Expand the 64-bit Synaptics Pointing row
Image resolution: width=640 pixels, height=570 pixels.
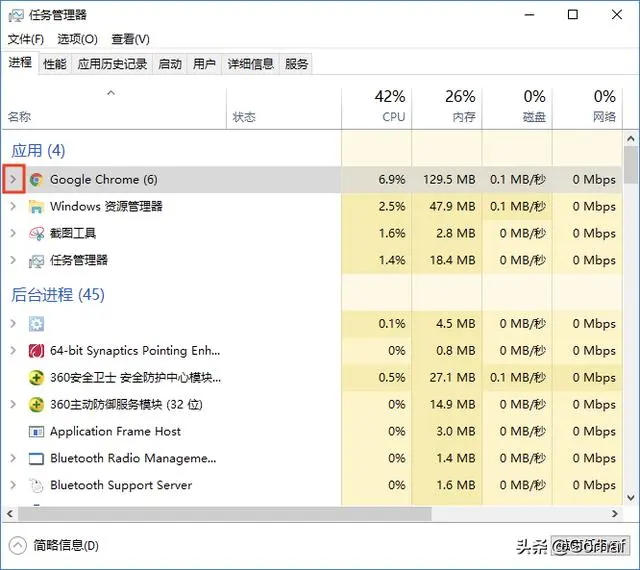(x=13, y=350)
